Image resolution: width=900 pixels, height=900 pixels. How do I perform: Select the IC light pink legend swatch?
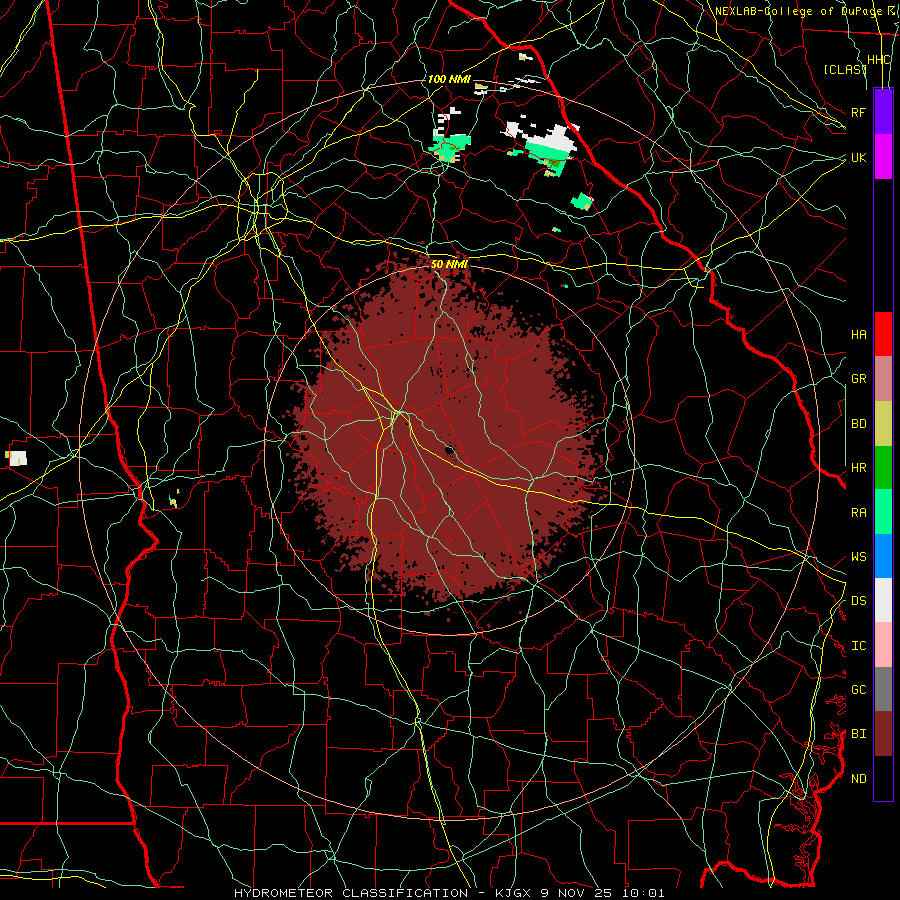883,645
